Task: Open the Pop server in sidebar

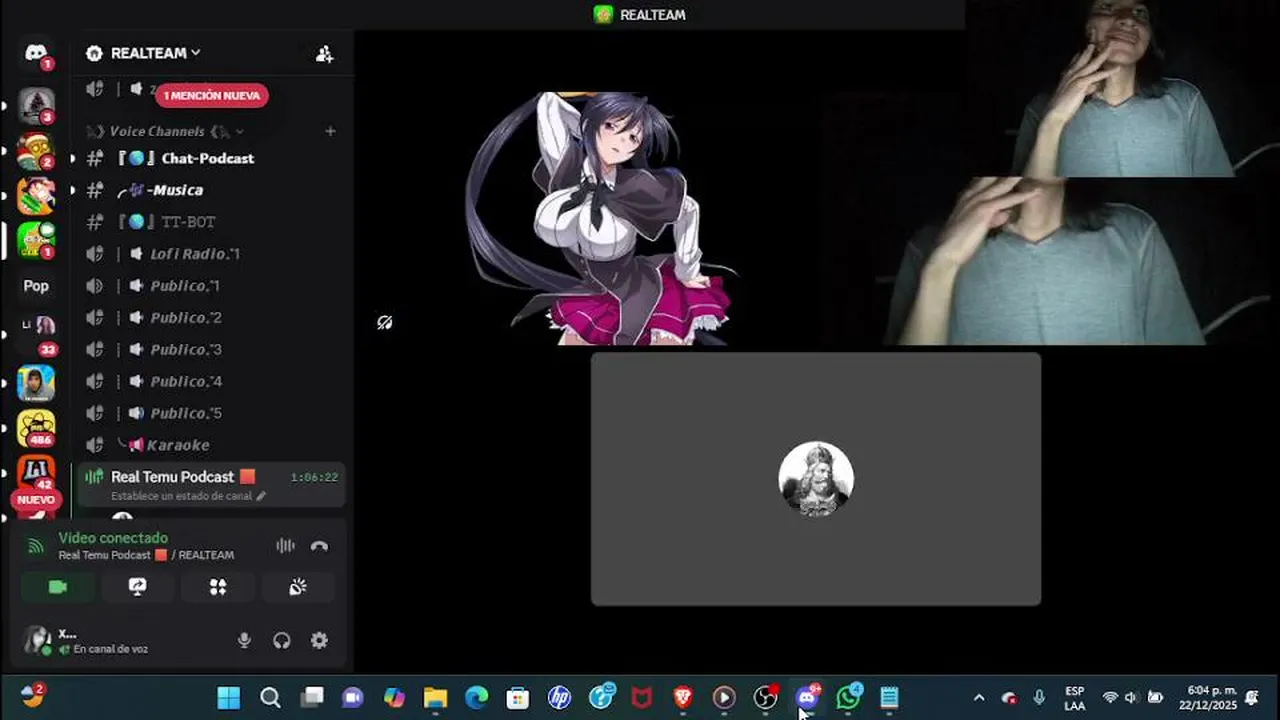Action: point(36,286)
